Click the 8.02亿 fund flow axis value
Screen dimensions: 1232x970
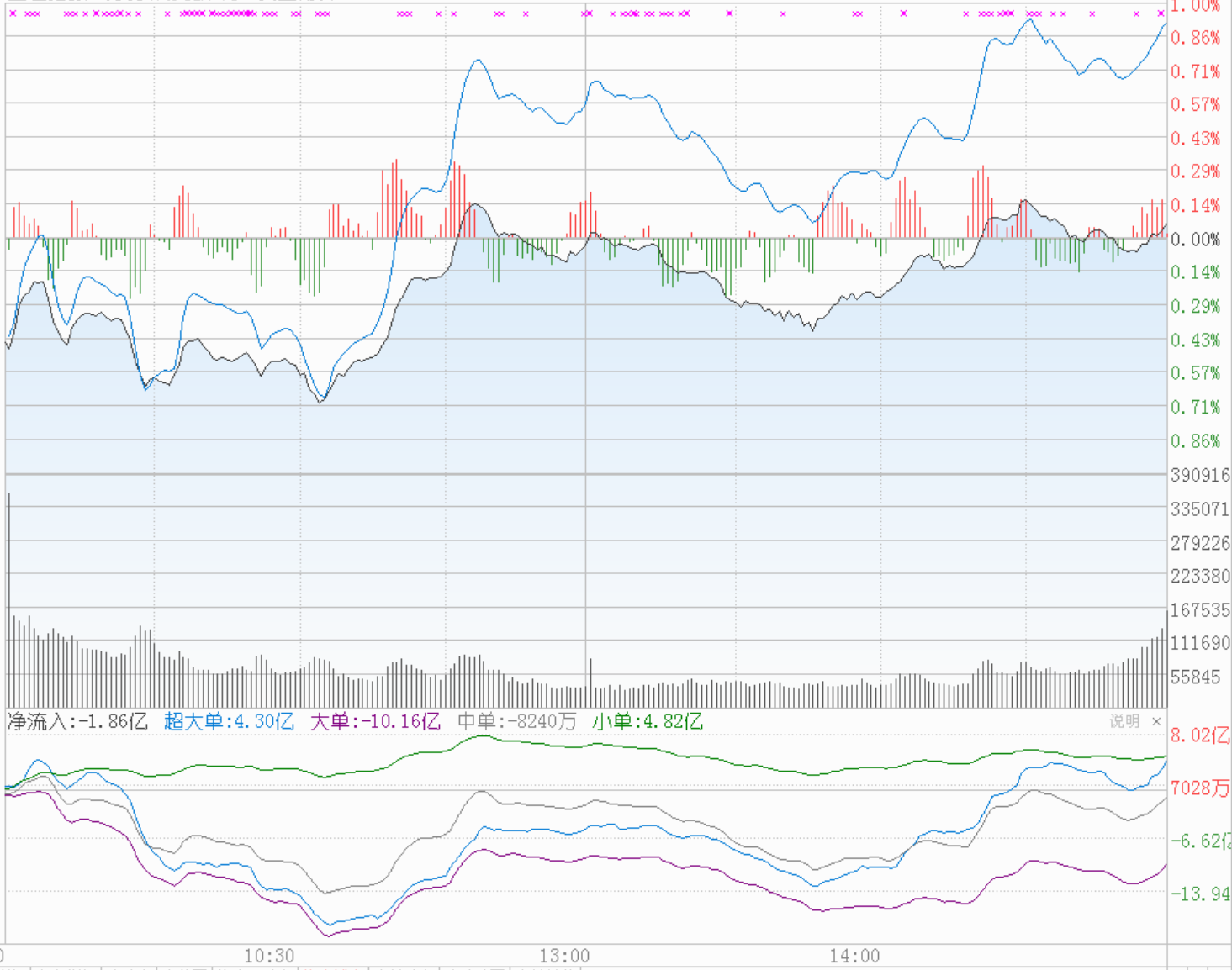1200,735
